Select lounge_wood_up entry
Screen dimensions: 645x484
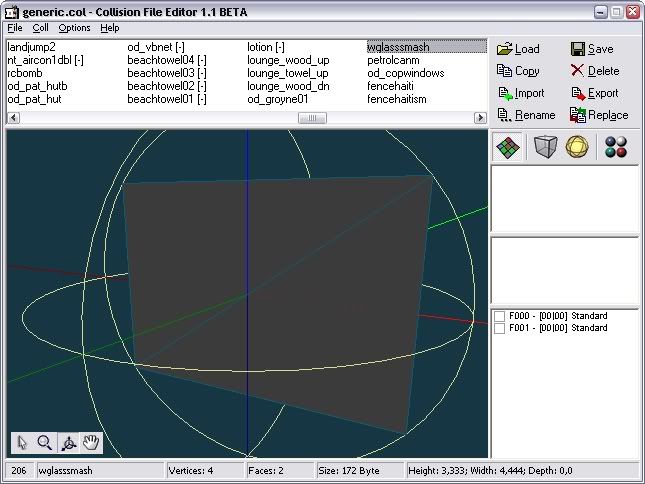click(288, 60)
